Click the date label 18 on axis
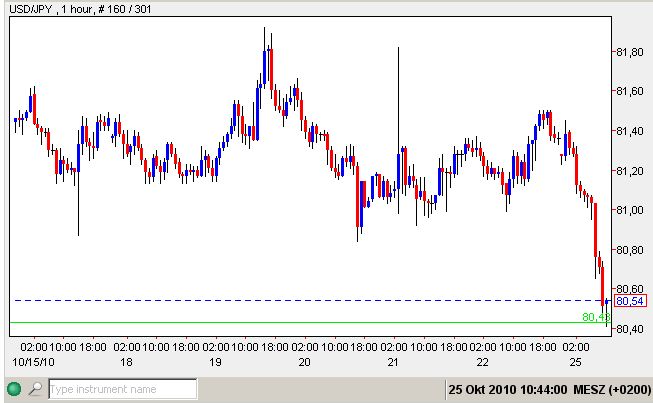Screen dimensions: 653x403 (126, 362)
